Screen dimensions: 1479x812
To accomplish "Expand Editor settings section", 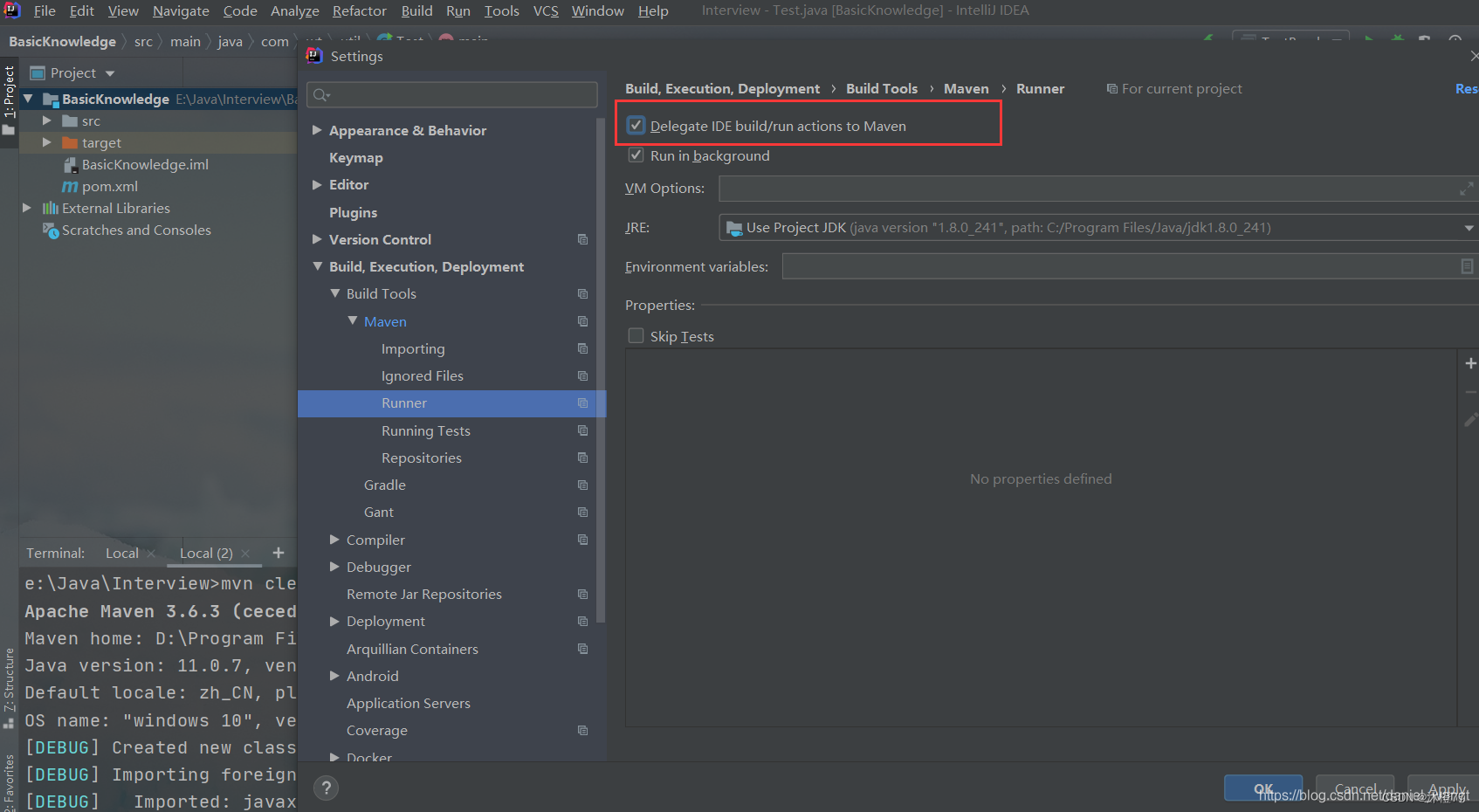I will pyautogui.click(x=317, y=184).
